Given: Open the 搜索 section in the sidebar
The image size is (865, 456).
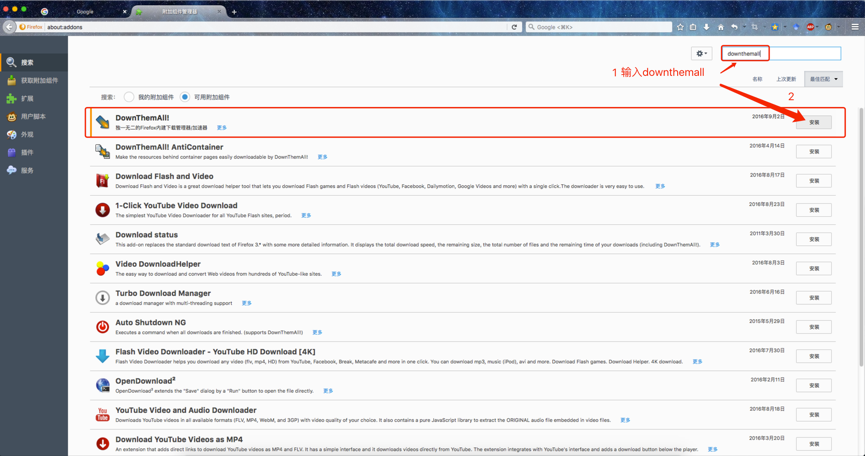Looking at the screenshot, I should 34,62.
